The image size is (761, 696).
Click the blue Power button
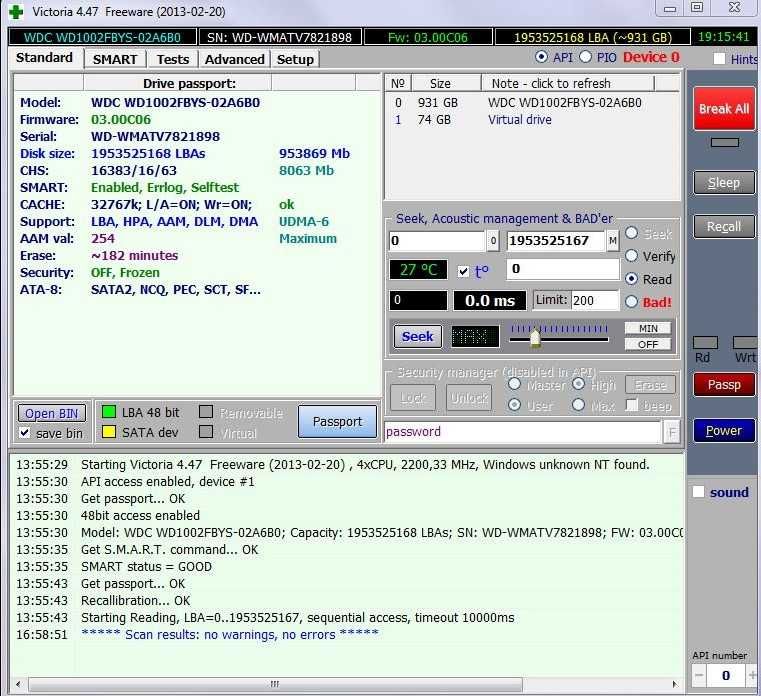click(724, 431)
